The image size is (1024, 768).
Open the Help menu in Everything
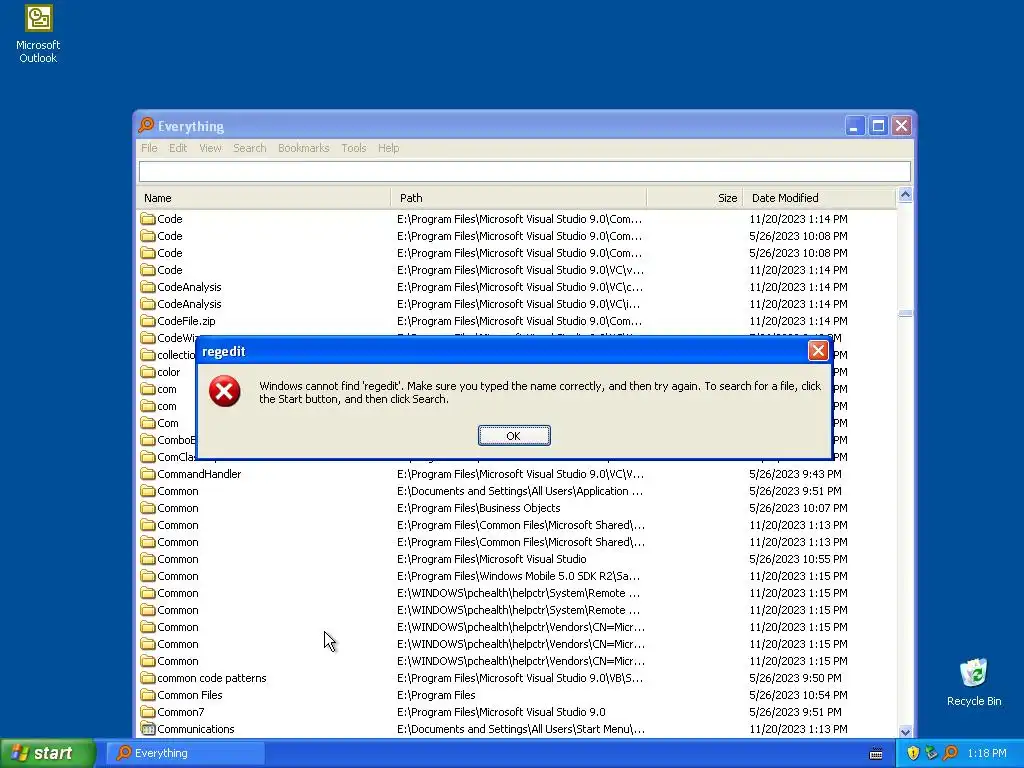tap(388, 148)
